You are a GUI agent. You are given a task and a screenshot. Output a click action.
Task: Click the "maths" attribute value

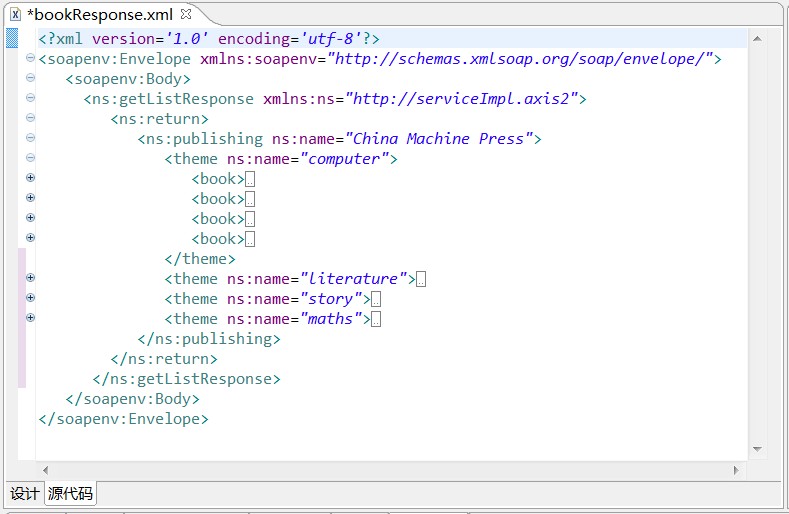331,319
